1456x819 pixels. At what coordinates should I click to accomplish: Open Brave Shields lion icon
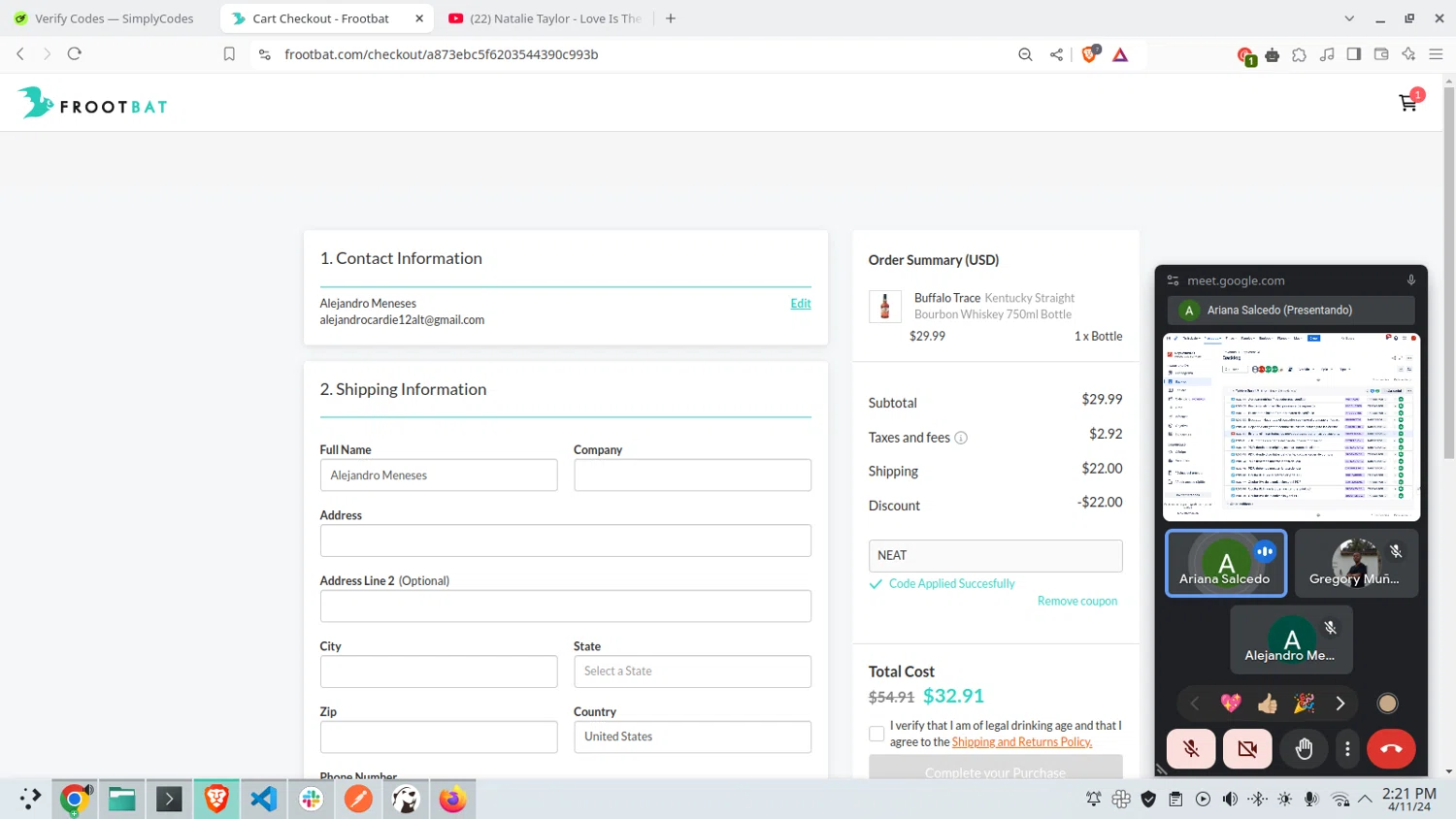point(1090,54)
